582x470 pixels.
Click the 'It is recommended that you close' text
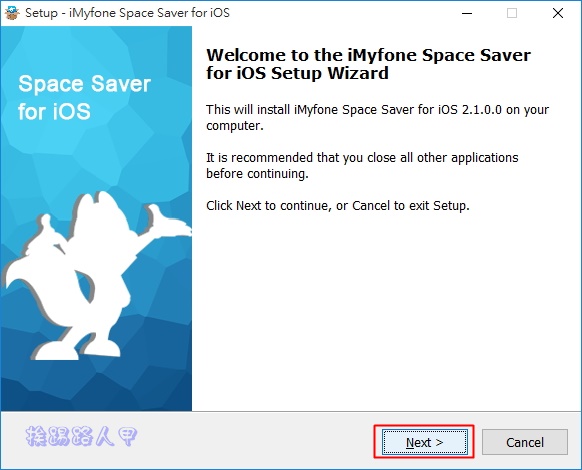(x=362, y=165)
